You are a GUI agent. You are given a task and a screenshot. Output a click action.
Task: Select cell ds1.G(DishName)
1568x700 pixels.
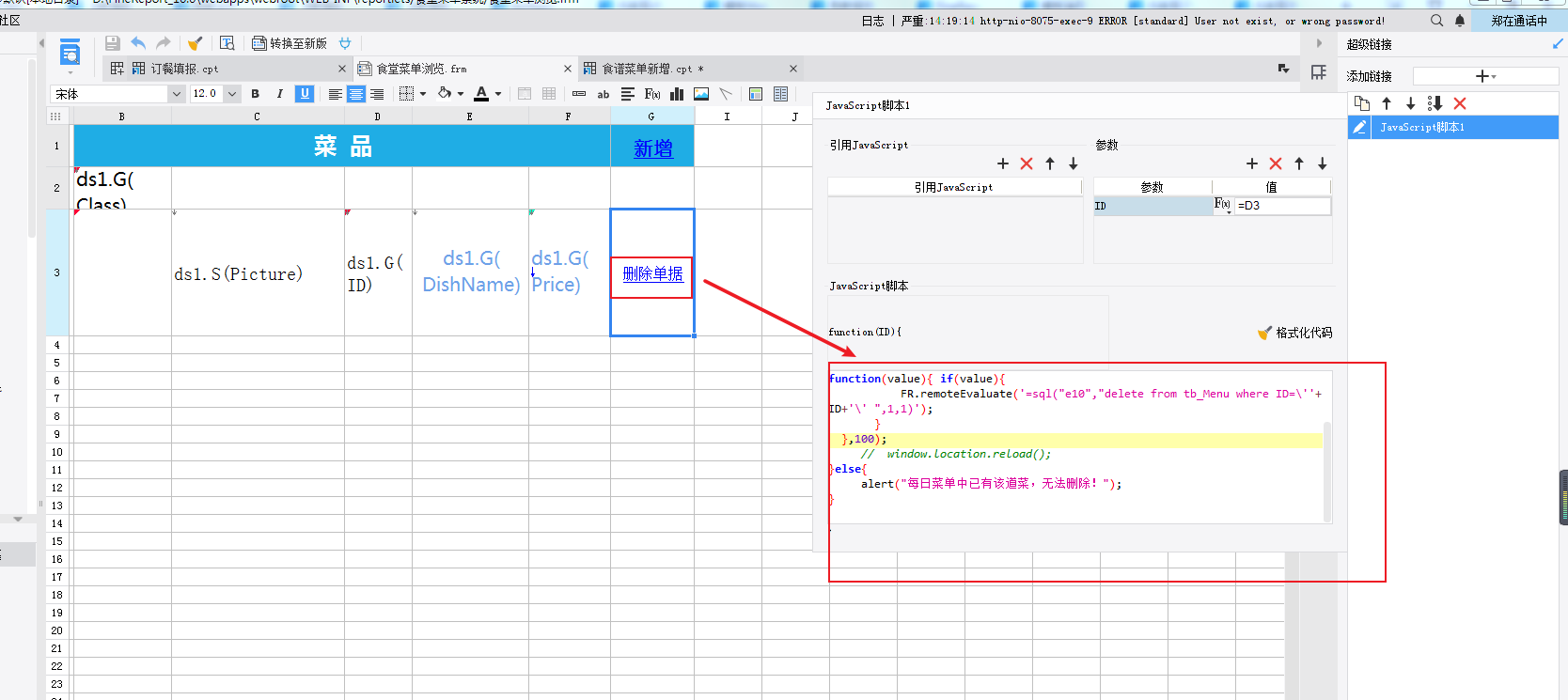point(470,272)
